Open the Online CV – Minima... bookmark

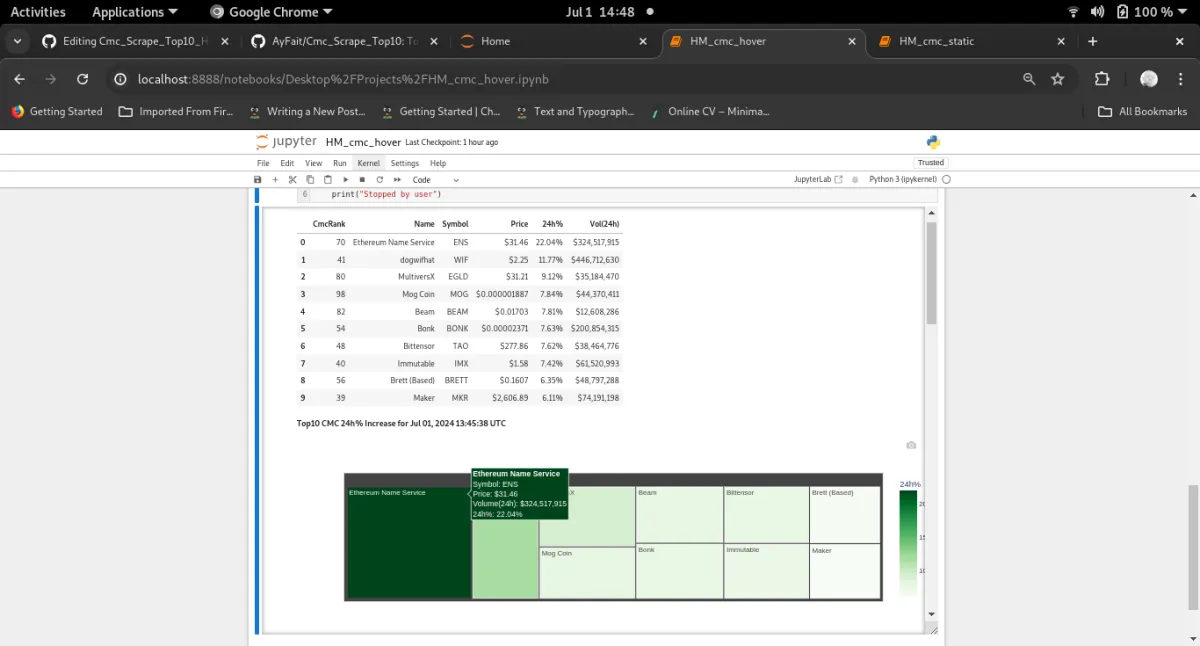[709, 111]
